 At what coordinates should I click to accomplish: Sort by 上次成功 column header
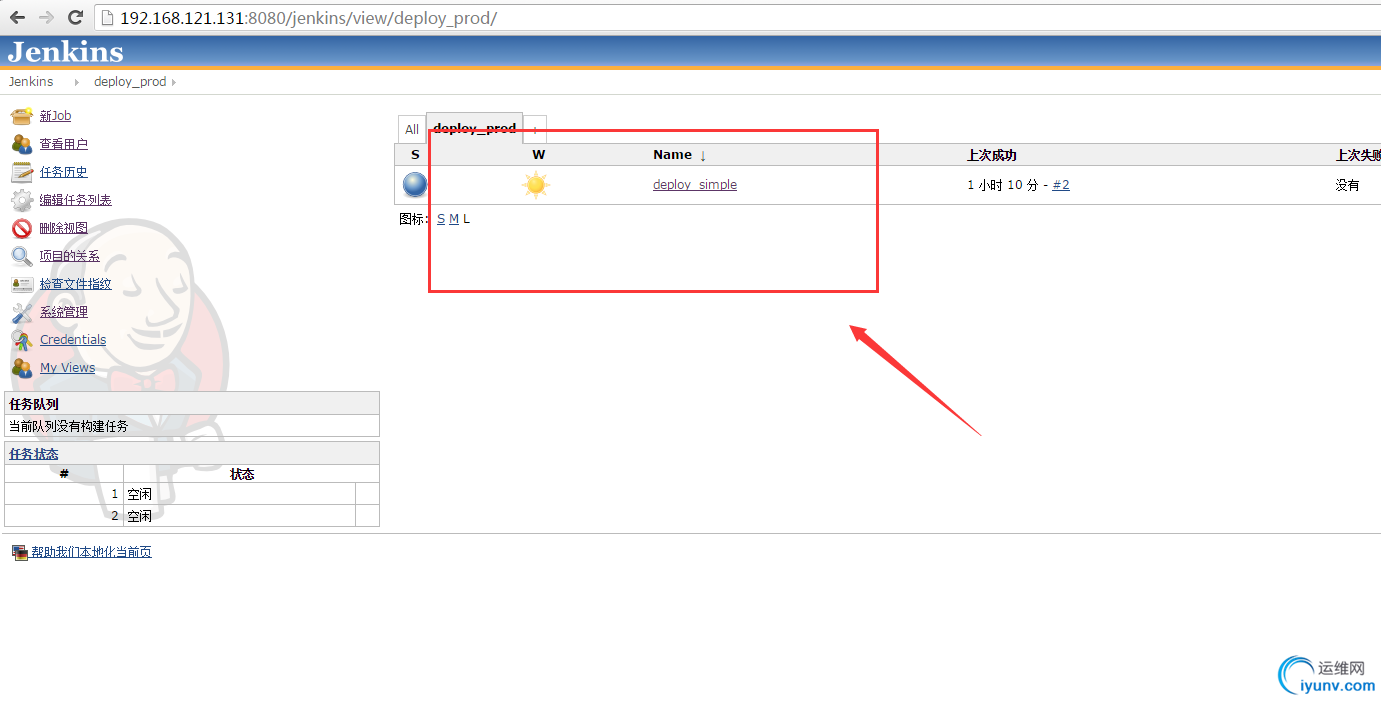[992, 155]
